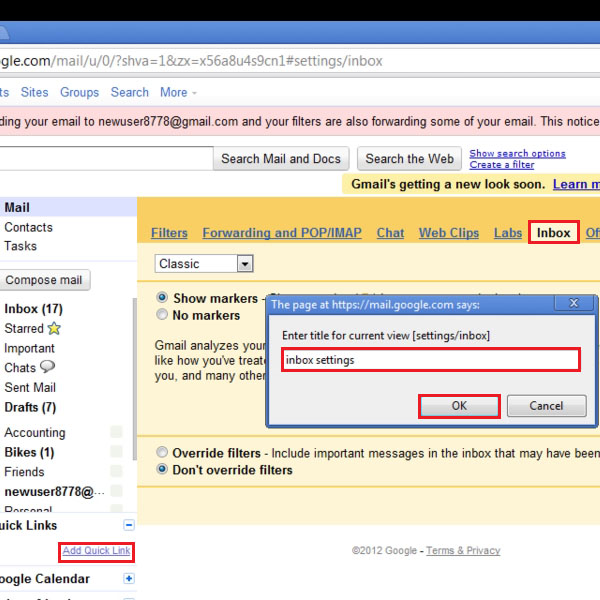Click the title input field in the dialog
600x600 pixels.
point(431,360)
